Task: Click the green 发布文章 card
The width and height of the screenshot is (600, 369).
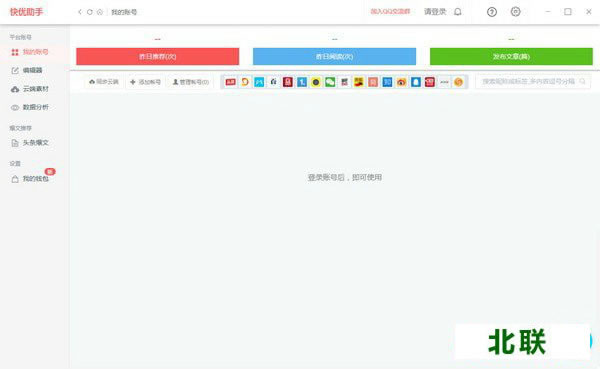Action: (511, 57)
